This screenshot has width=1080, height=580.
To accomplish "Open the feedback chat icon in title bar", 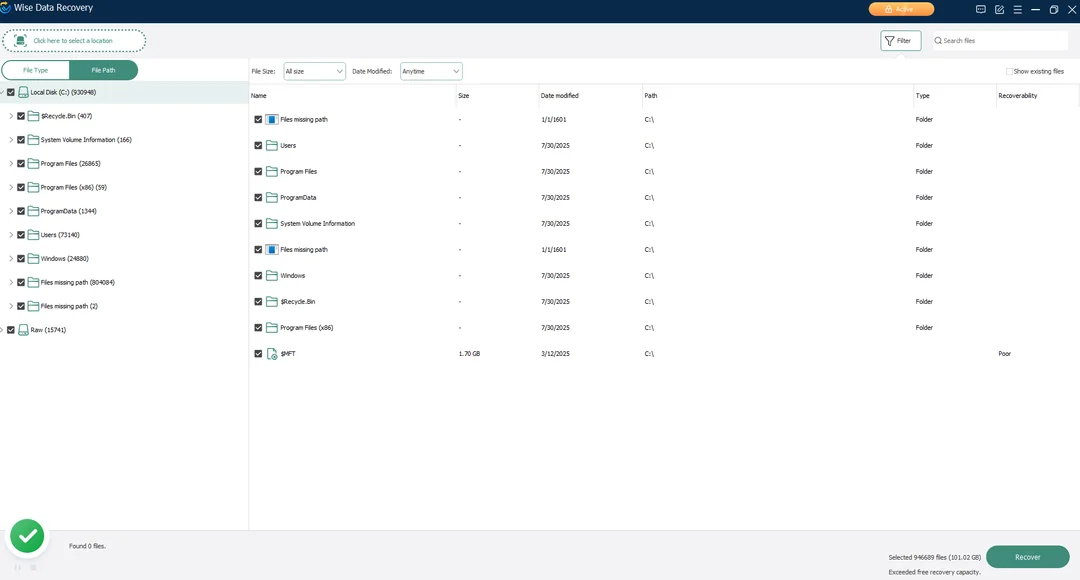I will (981, 9).
